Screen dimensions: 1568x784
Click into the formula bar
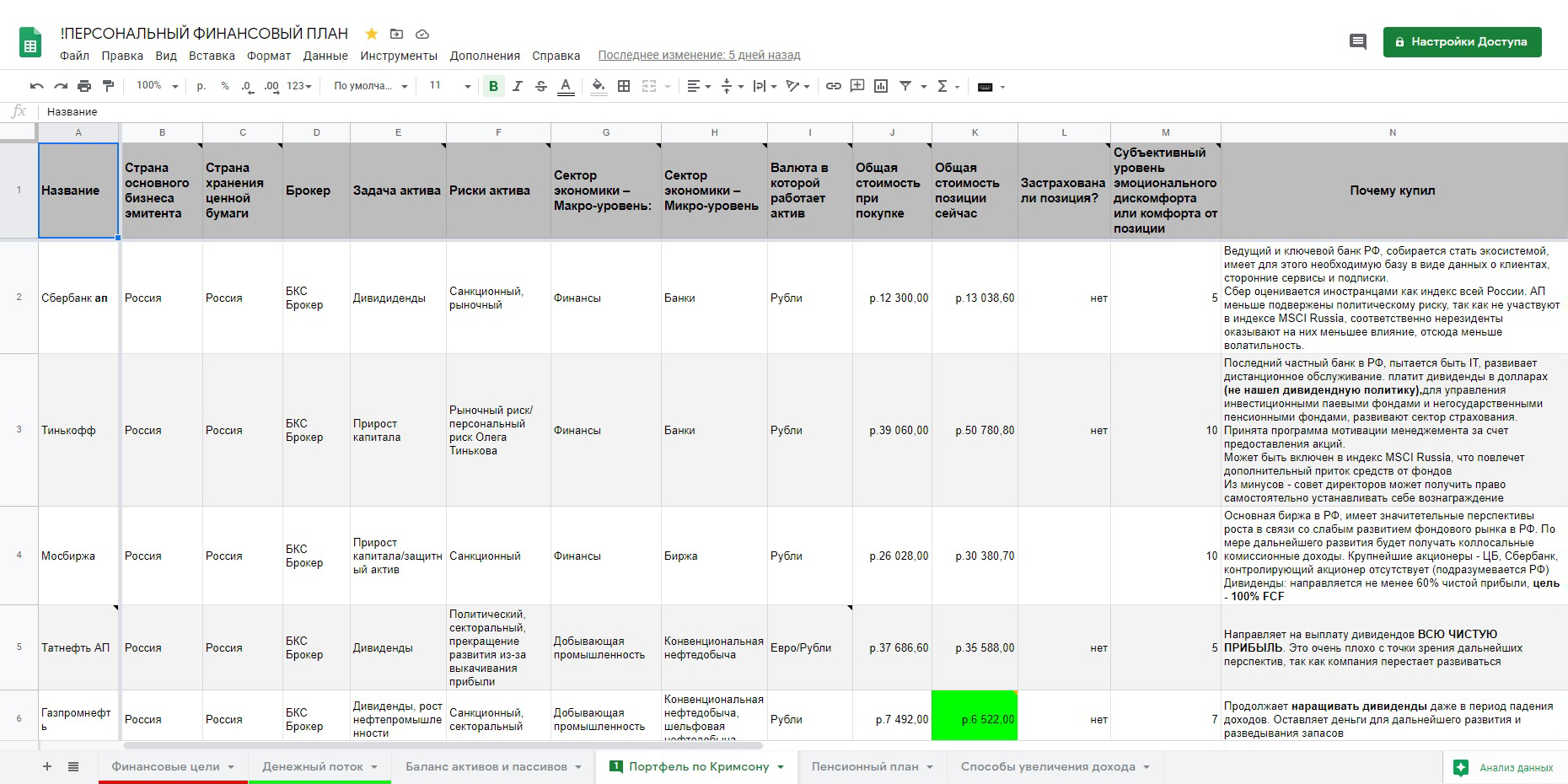[x=801, y=111]
